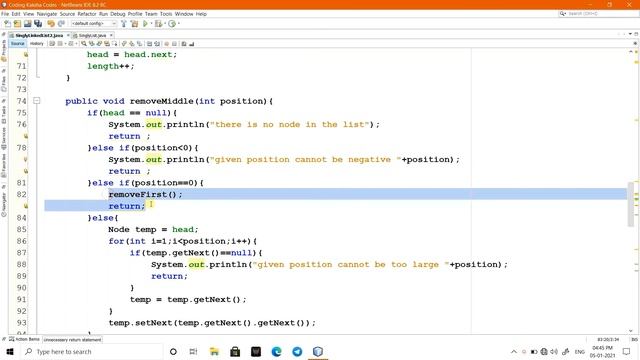Click the Profile Project icon
This screenshot has height=360, width=640.
[172, 24]
